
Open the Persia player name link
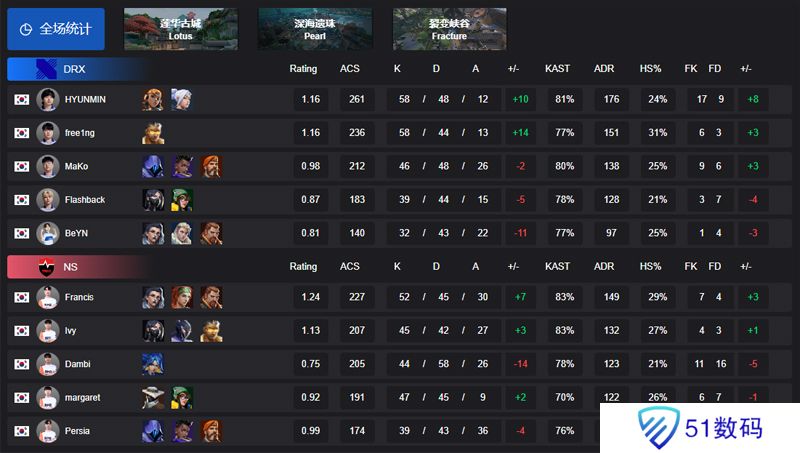click(x=77, y=431)
